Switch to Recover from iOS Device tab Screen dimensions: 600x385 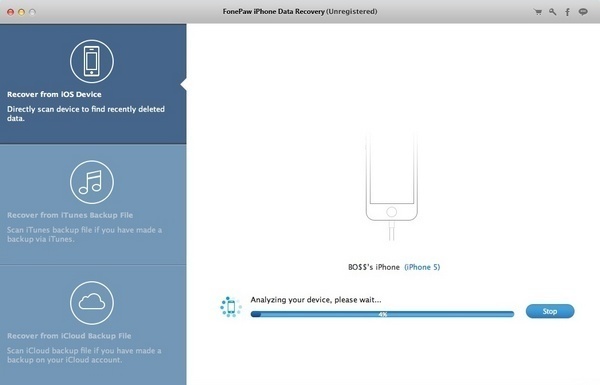pos(93,84)
